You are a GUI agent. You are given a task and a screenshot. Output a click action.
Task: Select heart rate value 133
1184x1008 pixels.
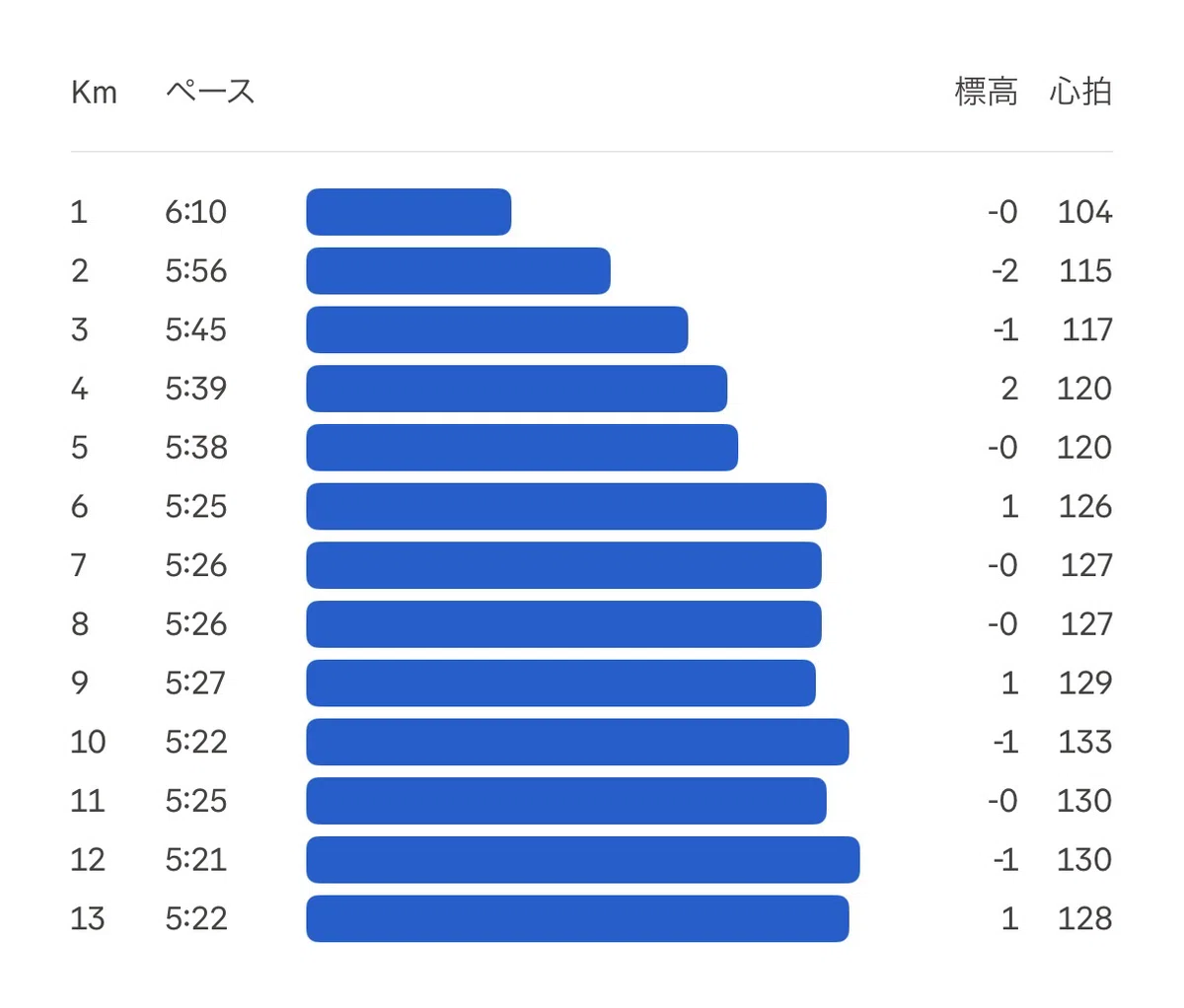[x=1085, y=742]
